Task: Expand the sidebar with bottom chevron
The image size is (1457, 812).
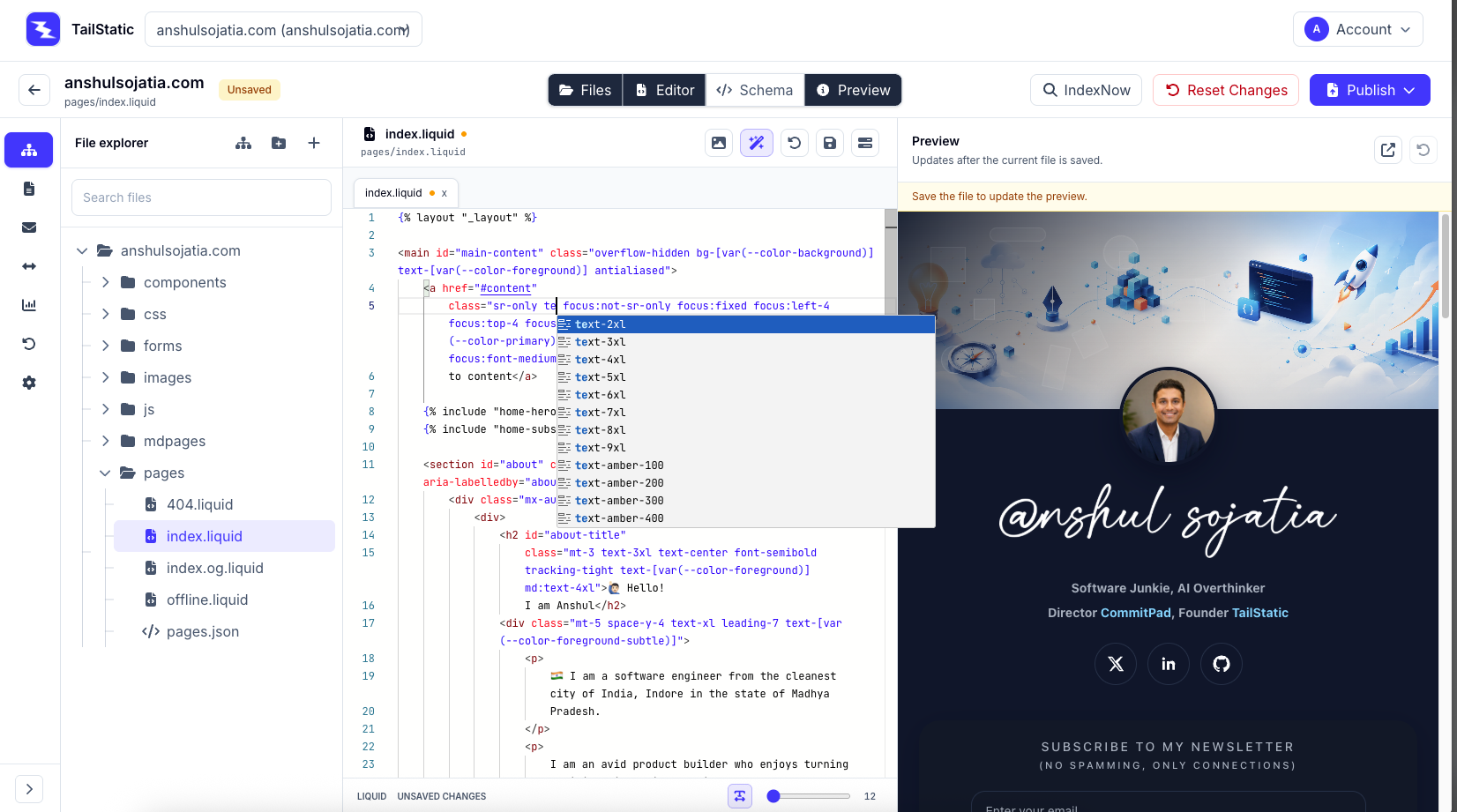Action: pyautogui.click(x=29, y=789)
